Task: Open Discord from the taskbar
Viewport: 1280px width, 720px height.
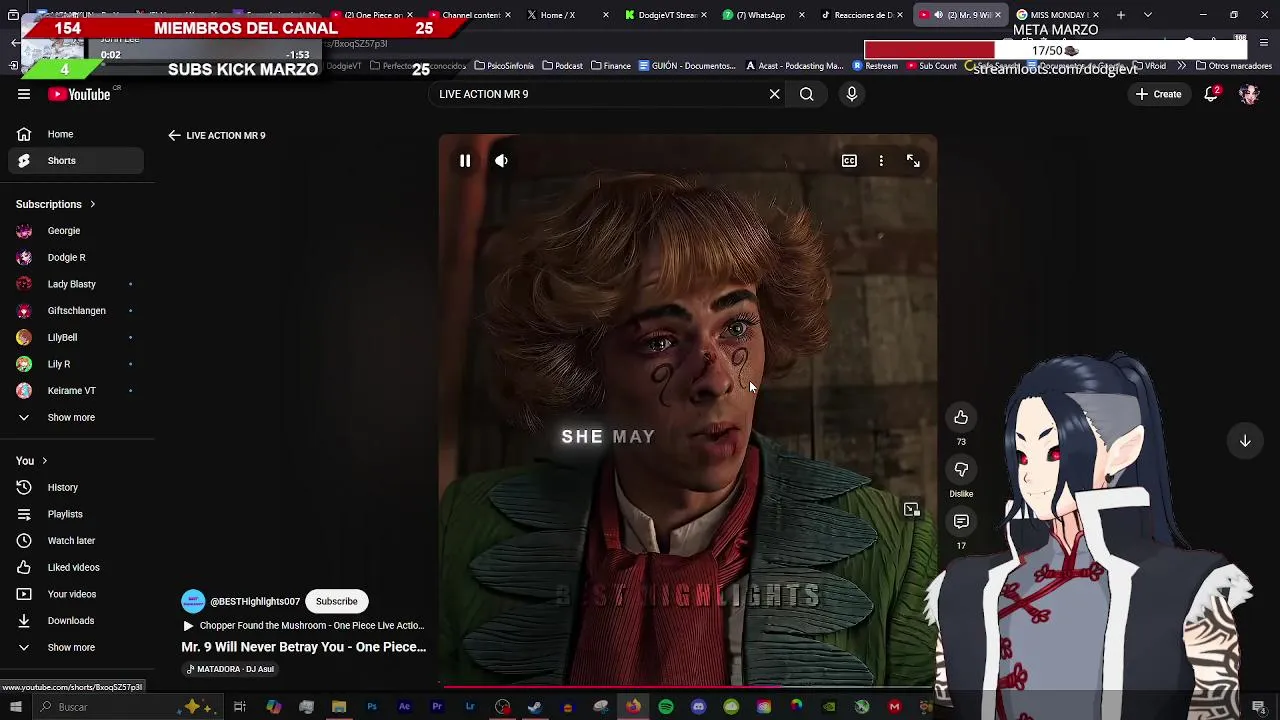Action: pyautogui.click(x=699, y=707)
